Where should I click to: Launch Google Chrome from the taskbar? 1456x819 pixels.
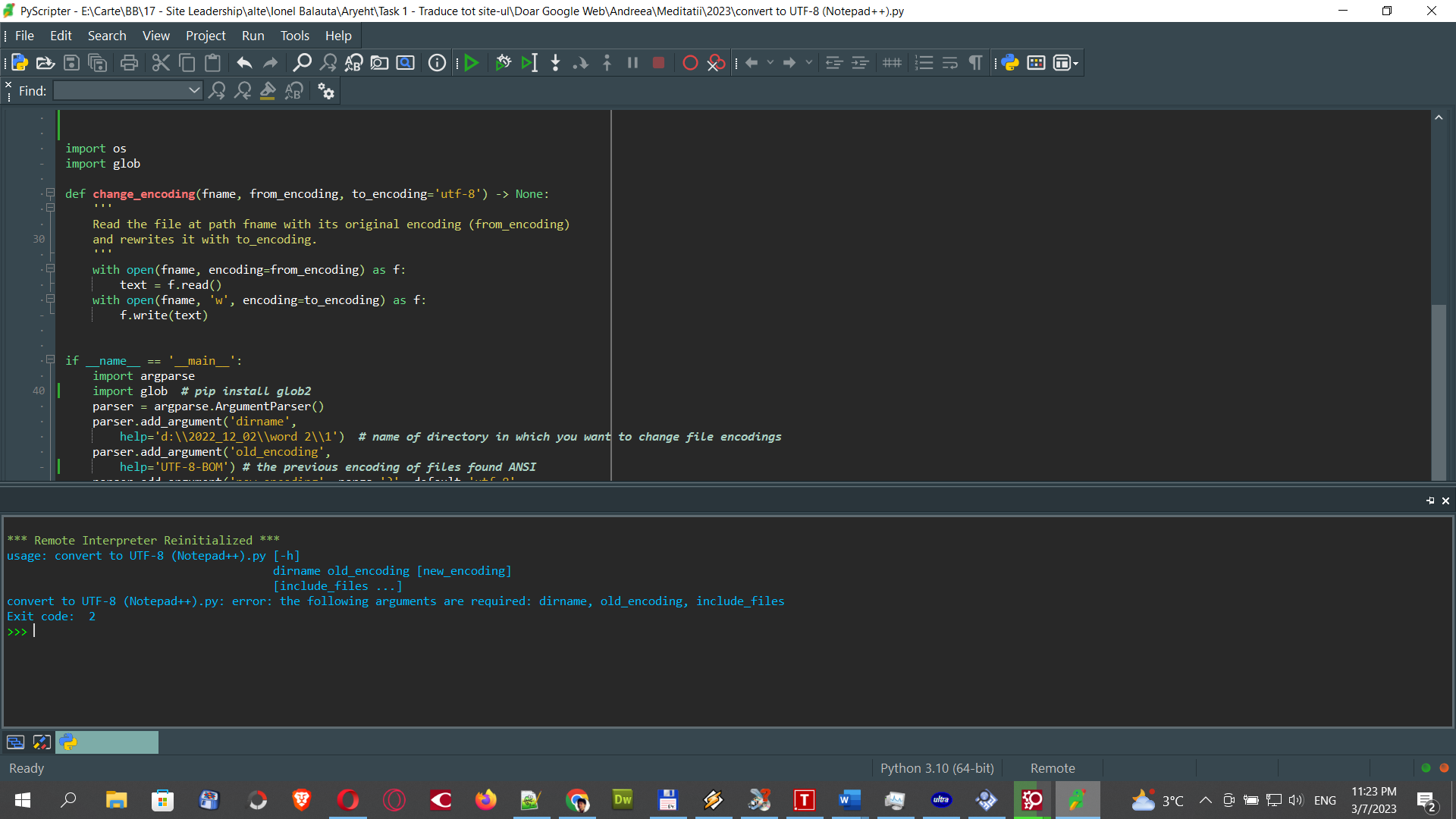pyautogui.click(x=577, y=800)
